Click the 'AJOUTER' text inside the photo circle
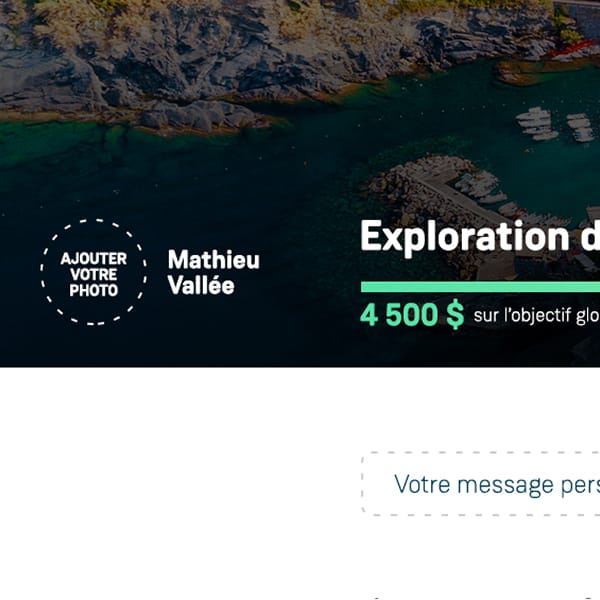 pyautogui.click(x=94, y=259)
